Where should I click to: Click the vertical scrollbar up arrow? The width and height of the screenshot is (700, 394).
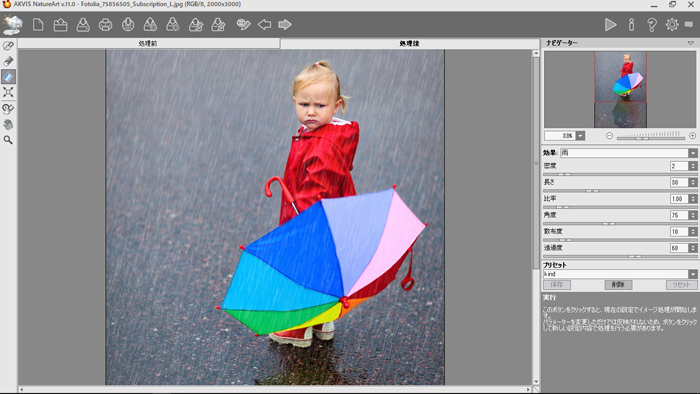[536, 53]
